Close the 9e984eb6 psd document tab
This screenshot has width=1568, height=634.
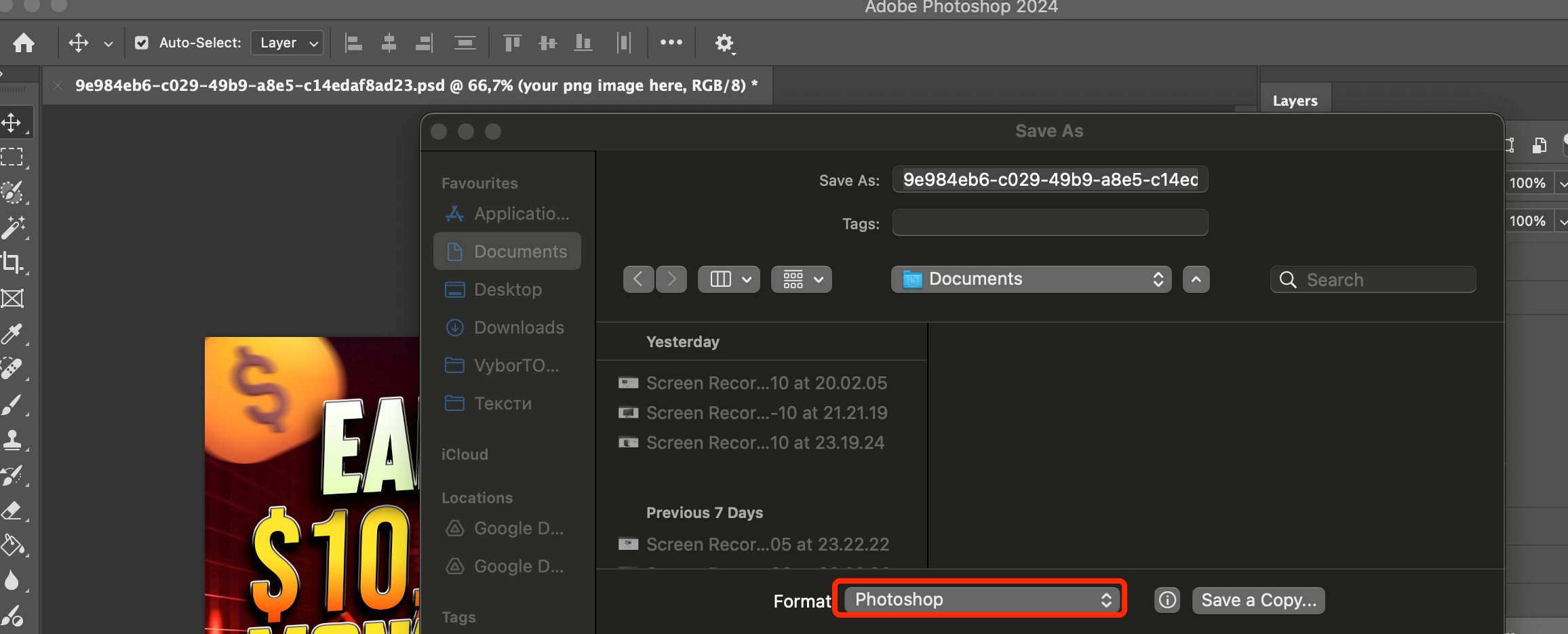(58, 85)
